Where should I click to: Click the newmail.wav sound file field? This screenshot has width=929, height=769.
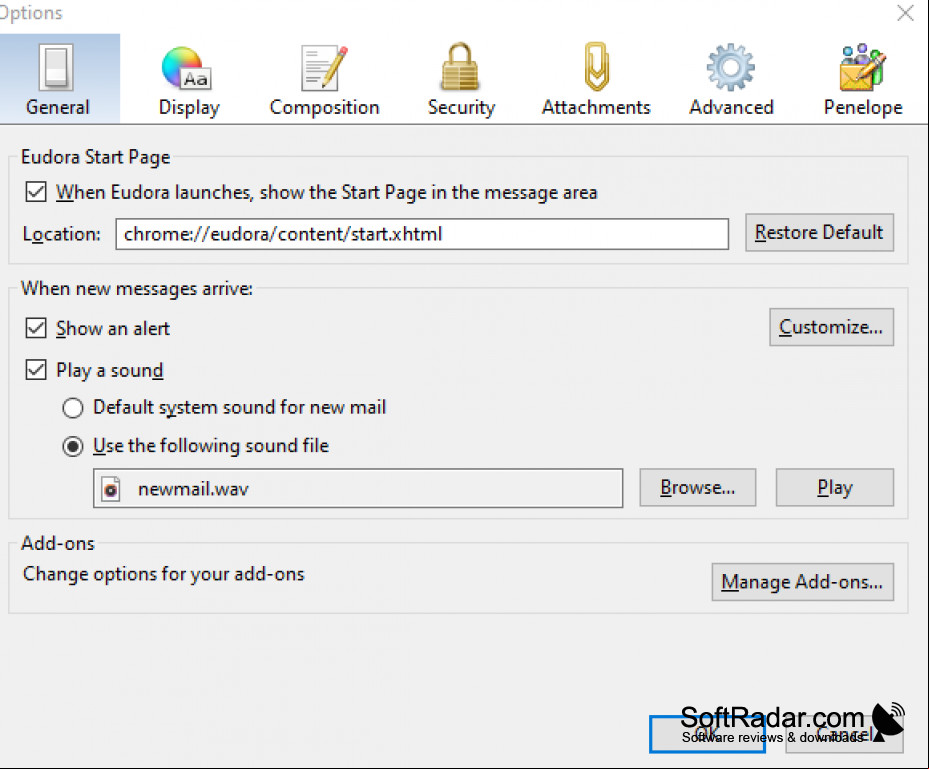click(x=358, y=488)
